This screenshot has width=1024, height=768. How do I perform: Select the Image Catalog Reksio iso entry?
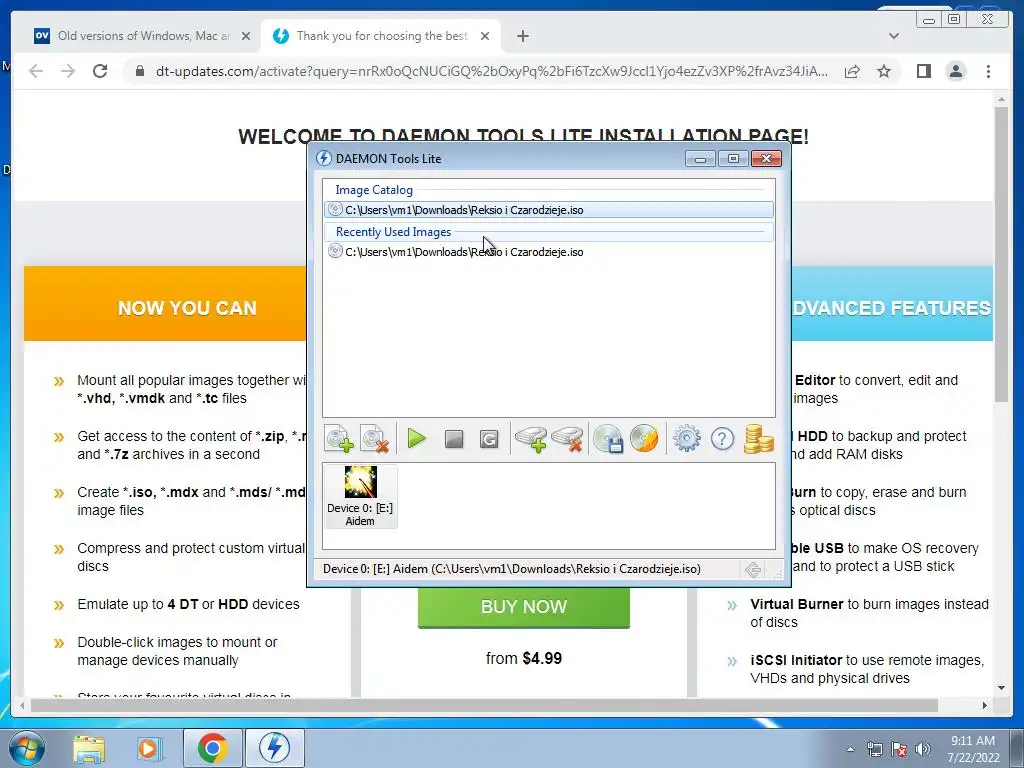[x=549, y=210]
